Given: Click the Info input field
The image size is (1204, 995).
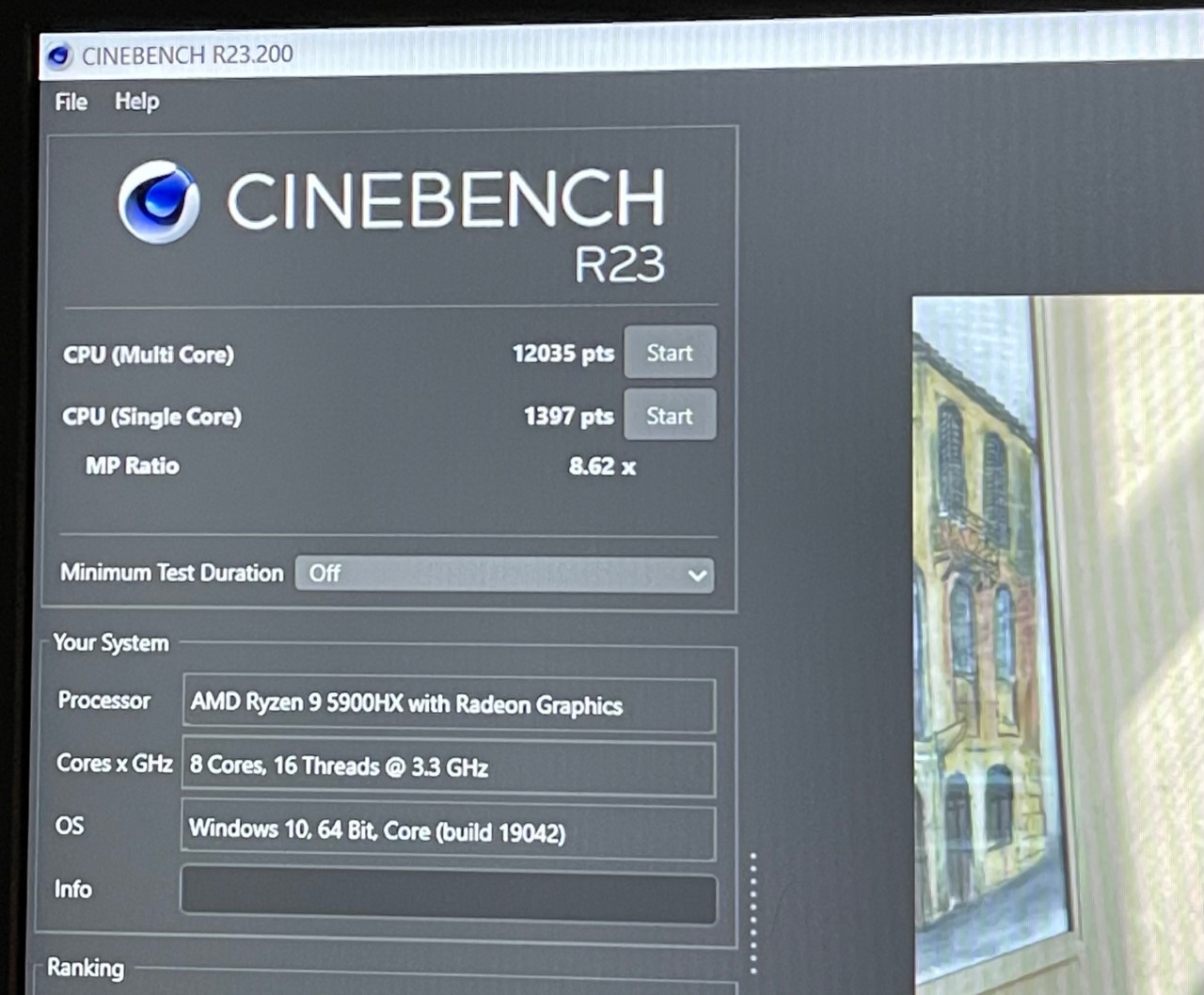Looking at the screenshot, I should tap(449, 894).
